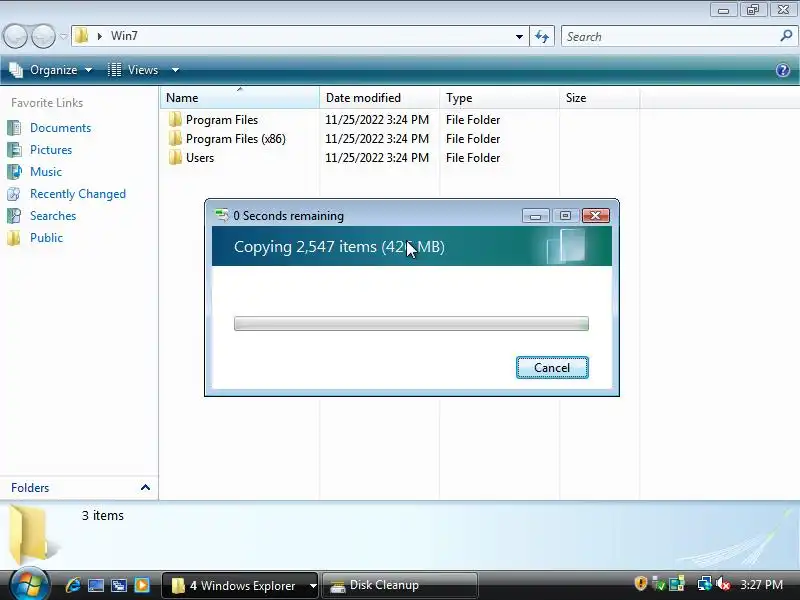
Task: Expand the Windows Explorer taskbar group arrow
Action: [x=313, y=586]
